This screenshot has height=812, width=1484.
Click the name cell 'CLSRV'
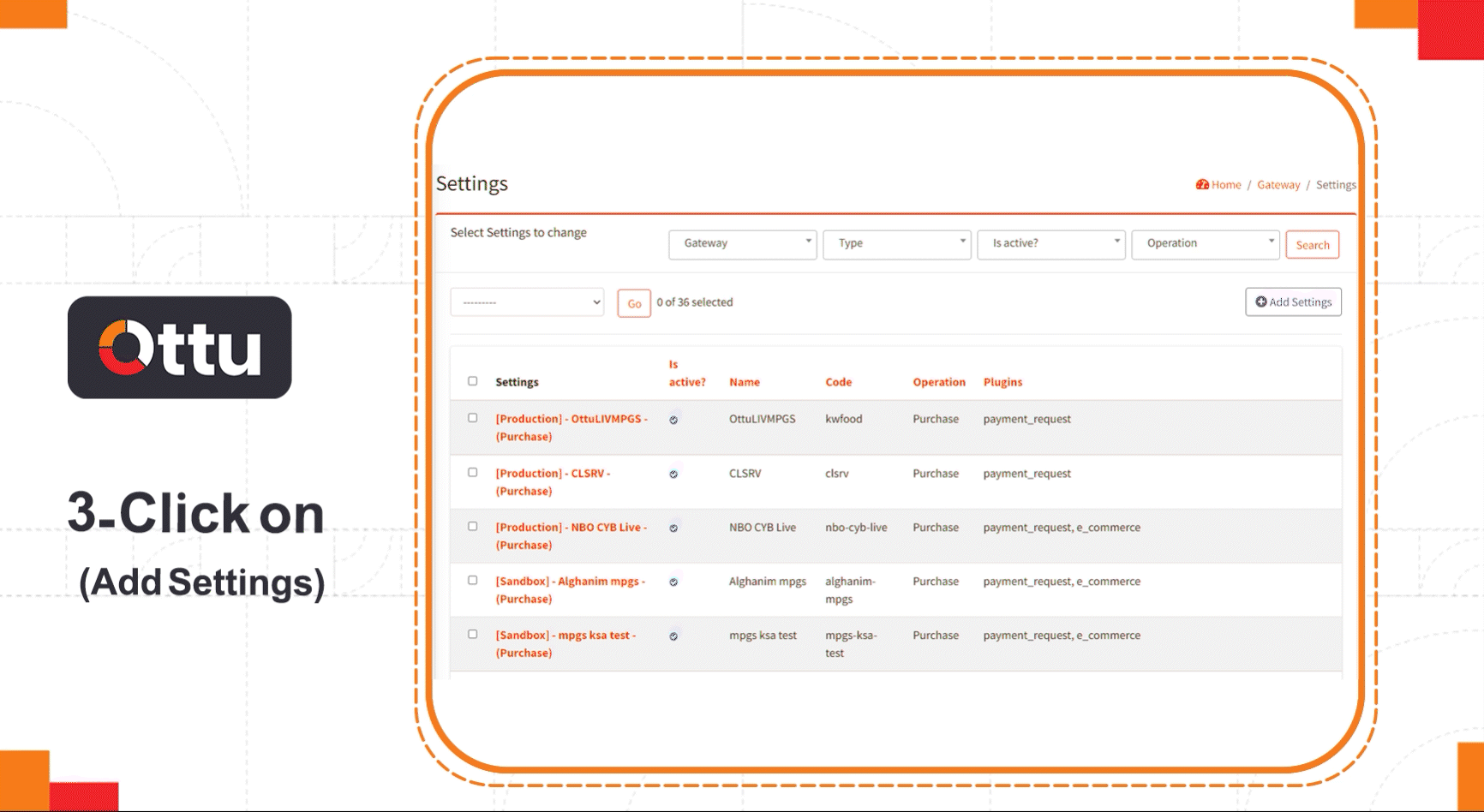pos(745,473)
